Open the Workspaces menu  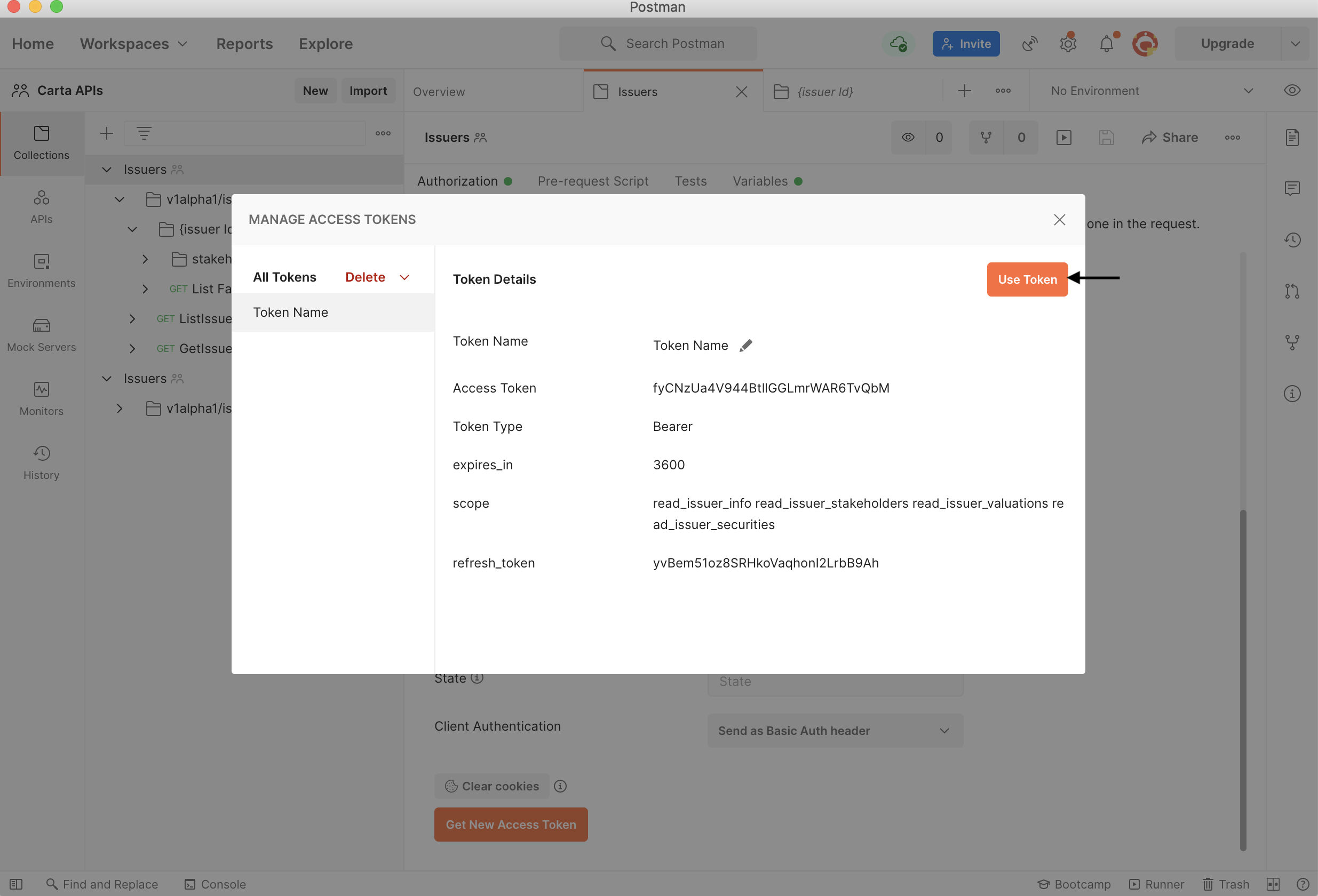pos(133,44)
